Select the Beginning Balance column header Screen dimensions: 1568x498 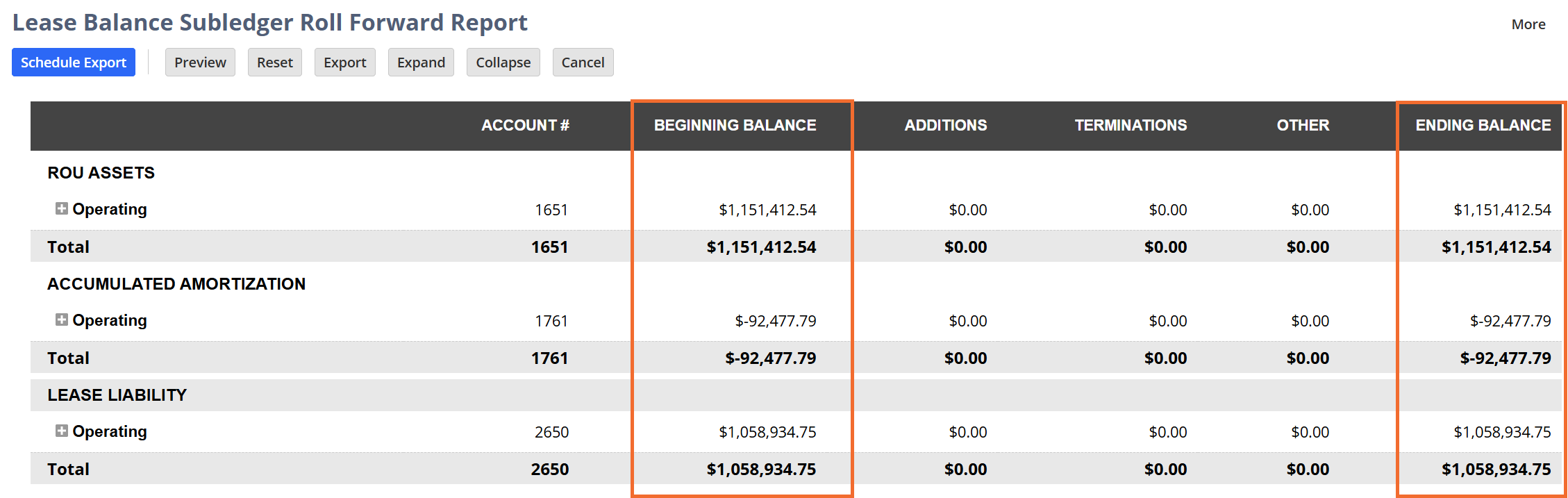(x=735, y=125)
